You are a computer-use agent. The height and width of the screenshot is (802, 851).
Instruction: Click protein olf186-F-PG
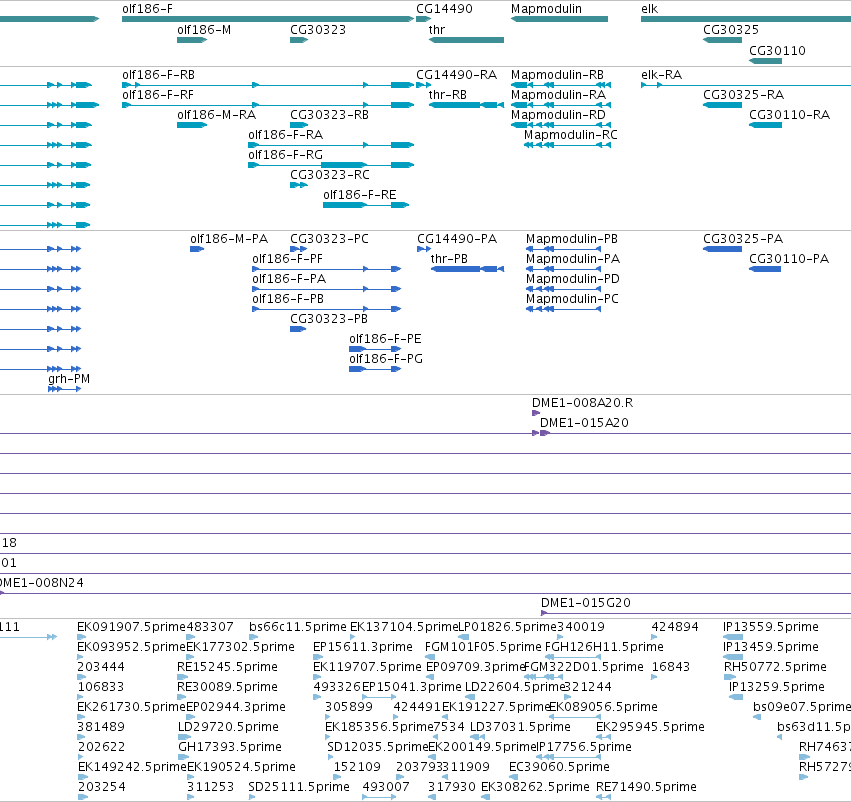point(375,370)
